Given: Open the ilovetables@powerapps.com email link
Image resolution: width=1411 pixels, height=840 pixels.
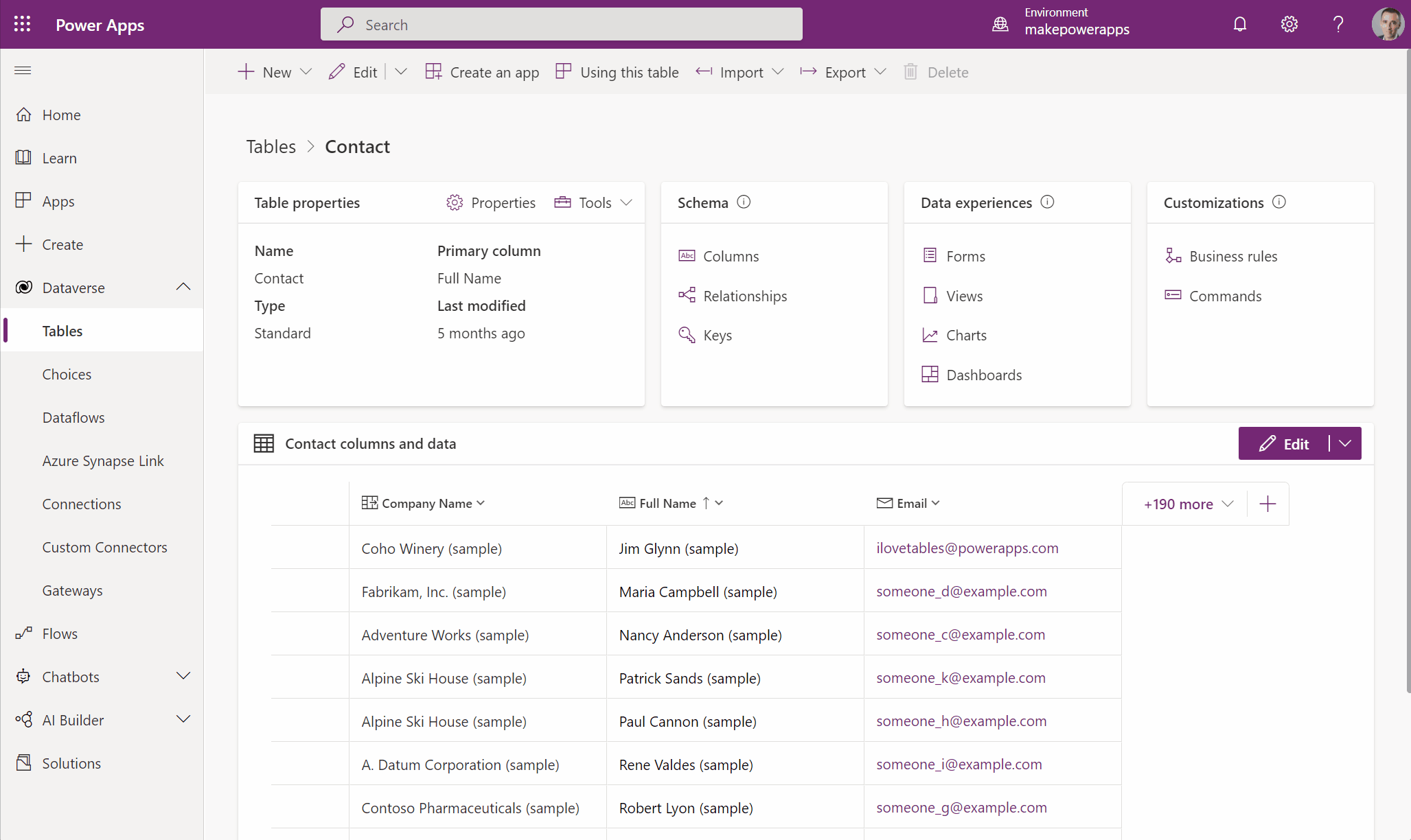Looking at the screenshot, I should click(x=967, y=548).
